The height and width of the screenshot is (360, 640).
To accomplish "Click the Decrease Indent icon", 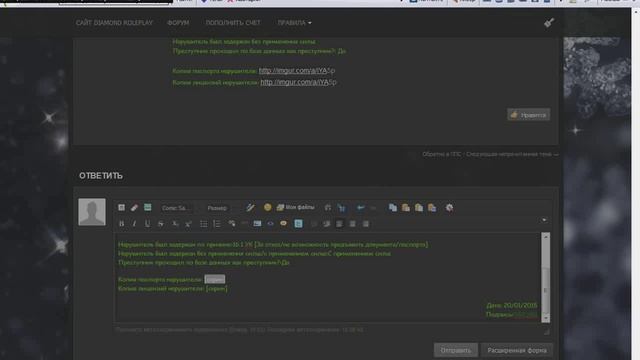I will coord(313,224).
